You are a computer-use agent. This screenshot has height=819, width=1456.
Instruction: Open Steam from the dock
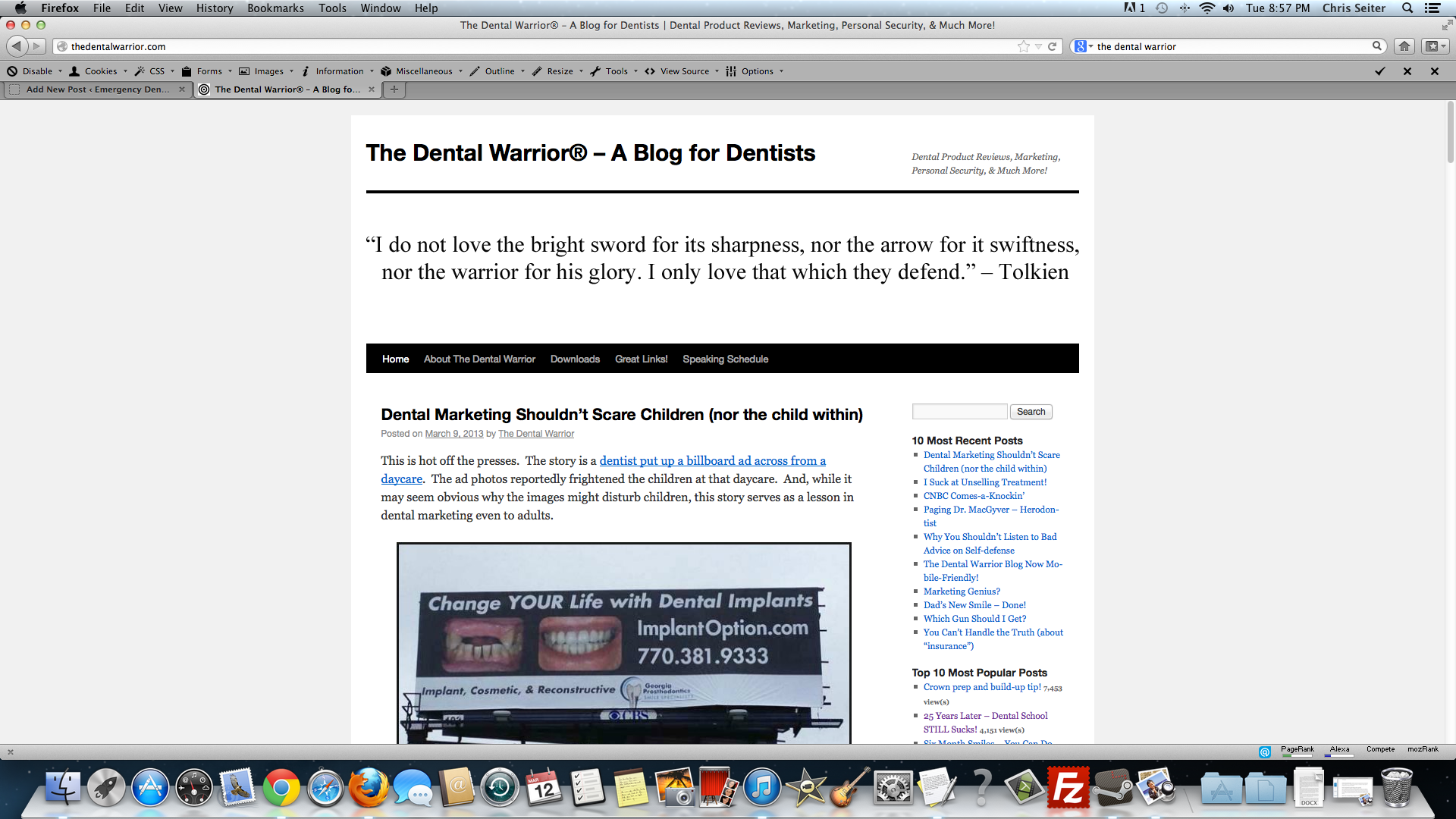click(1112, 787)
